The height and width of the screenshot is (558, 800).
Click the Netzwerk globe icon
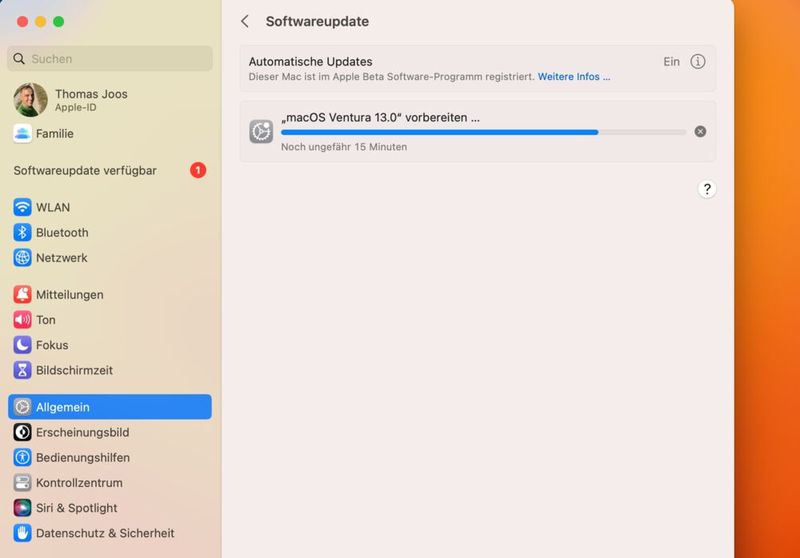22,258
